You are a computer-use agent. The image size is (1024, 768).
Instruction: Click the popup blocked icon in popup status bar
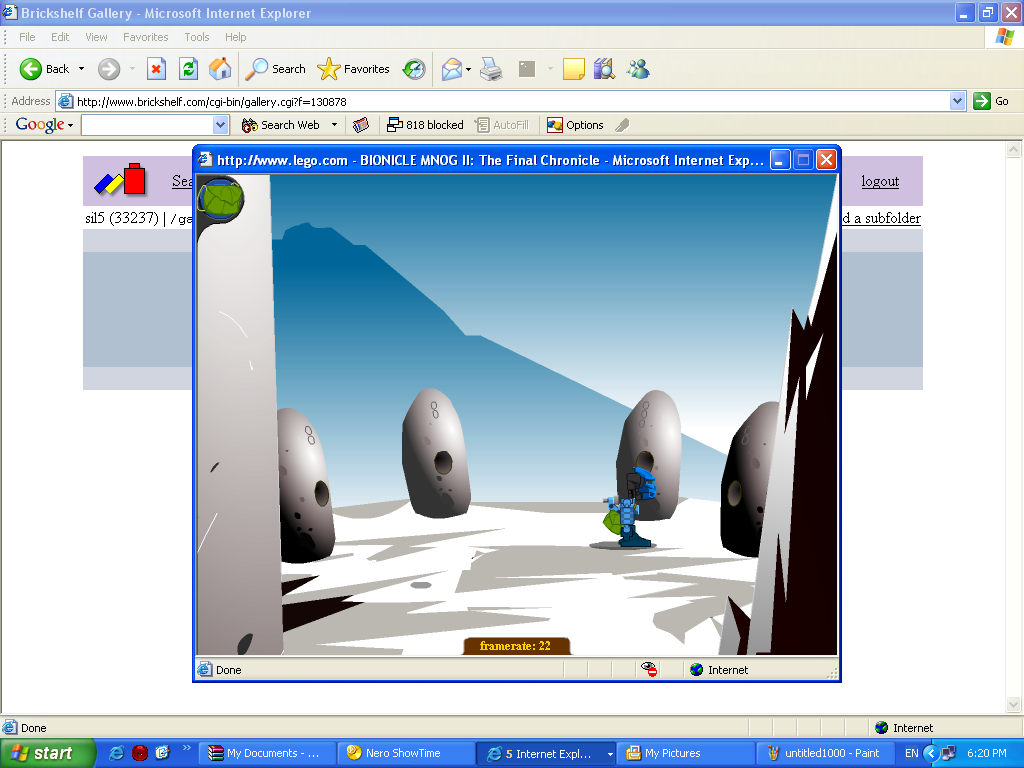click(648, 669)
